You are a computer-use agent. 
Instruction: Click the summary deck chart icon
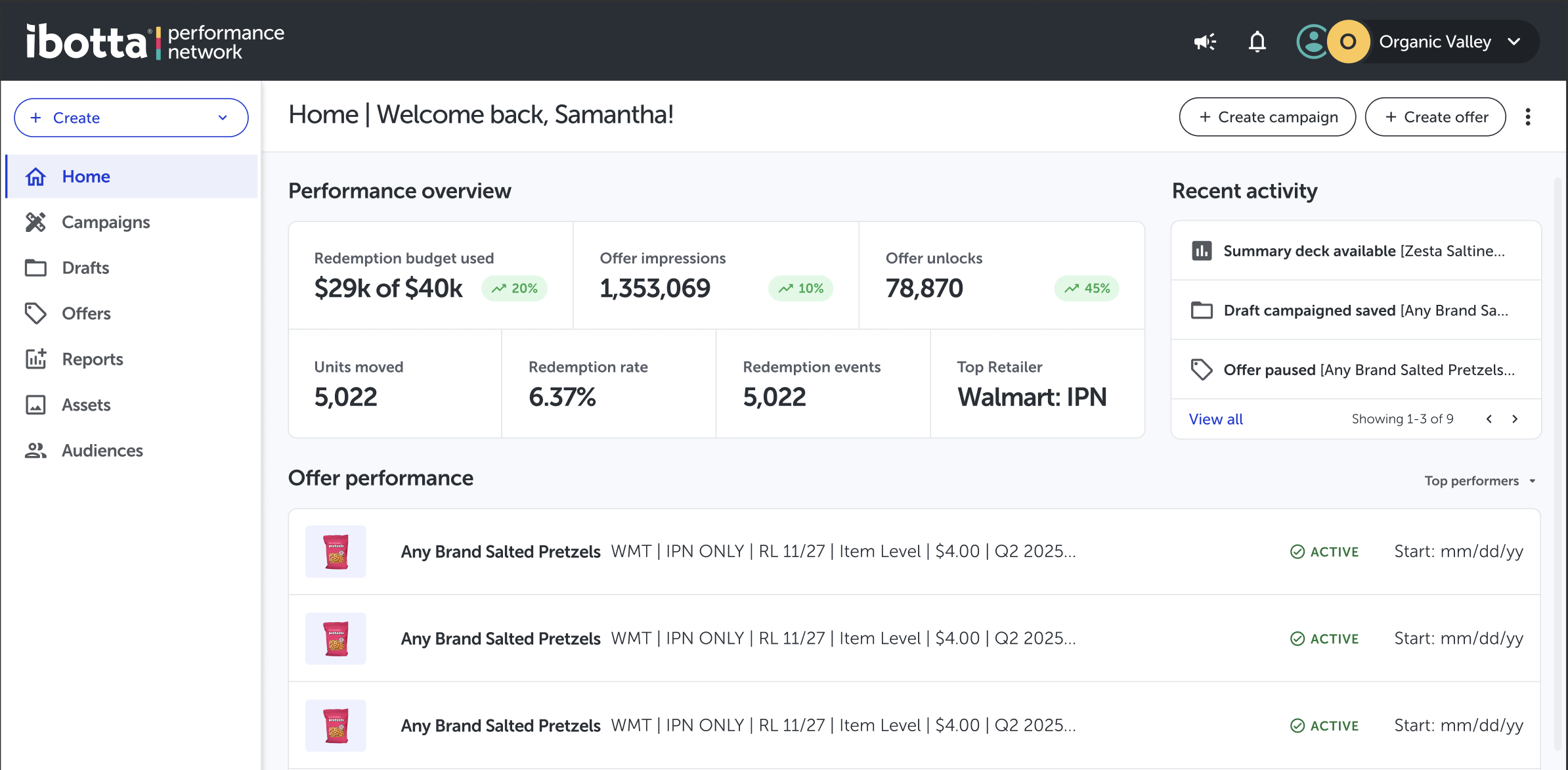(x=1202, y=251)
